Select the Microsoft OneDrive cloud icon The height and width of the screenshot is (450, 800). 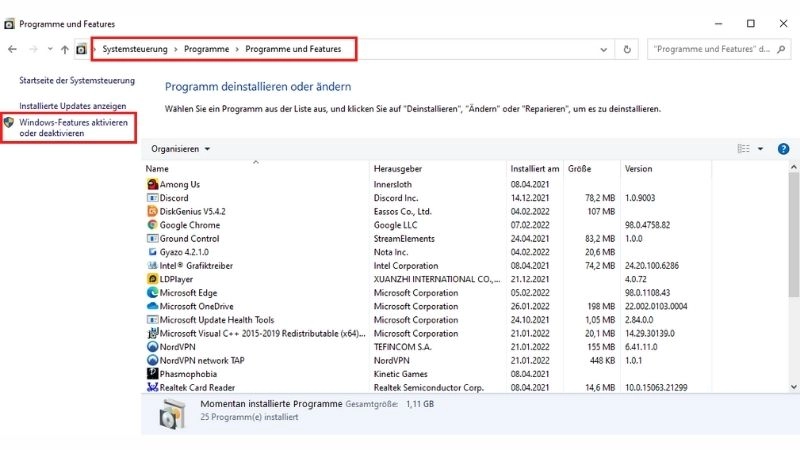click(x=152, y=306)
